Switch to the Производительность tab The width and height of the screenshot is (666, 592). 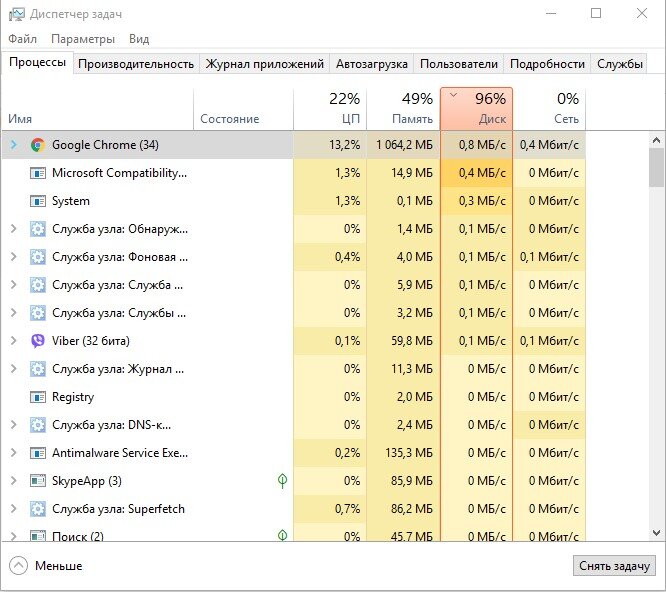pos(136,64)
